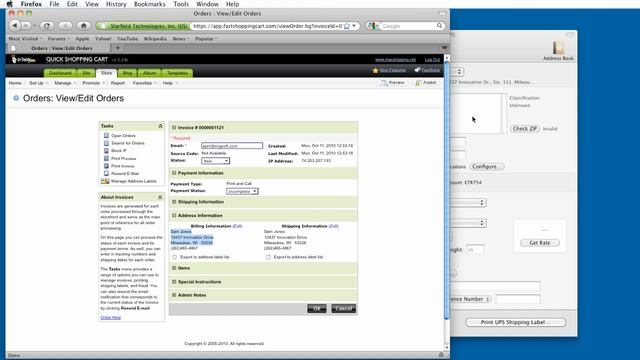Viewport: 640px width, 360px height.
Task: Click the Search for Orders task icon
Action: point(106,143)
